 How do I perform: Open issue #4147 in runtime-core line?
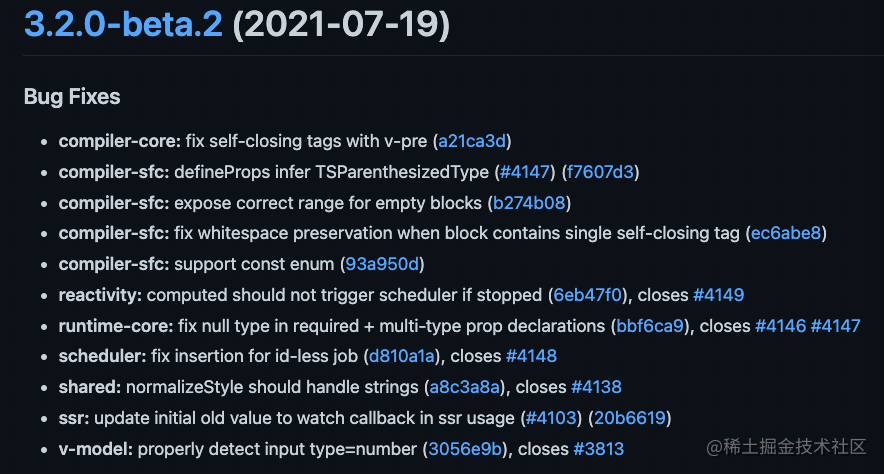(x=836, y=326)
